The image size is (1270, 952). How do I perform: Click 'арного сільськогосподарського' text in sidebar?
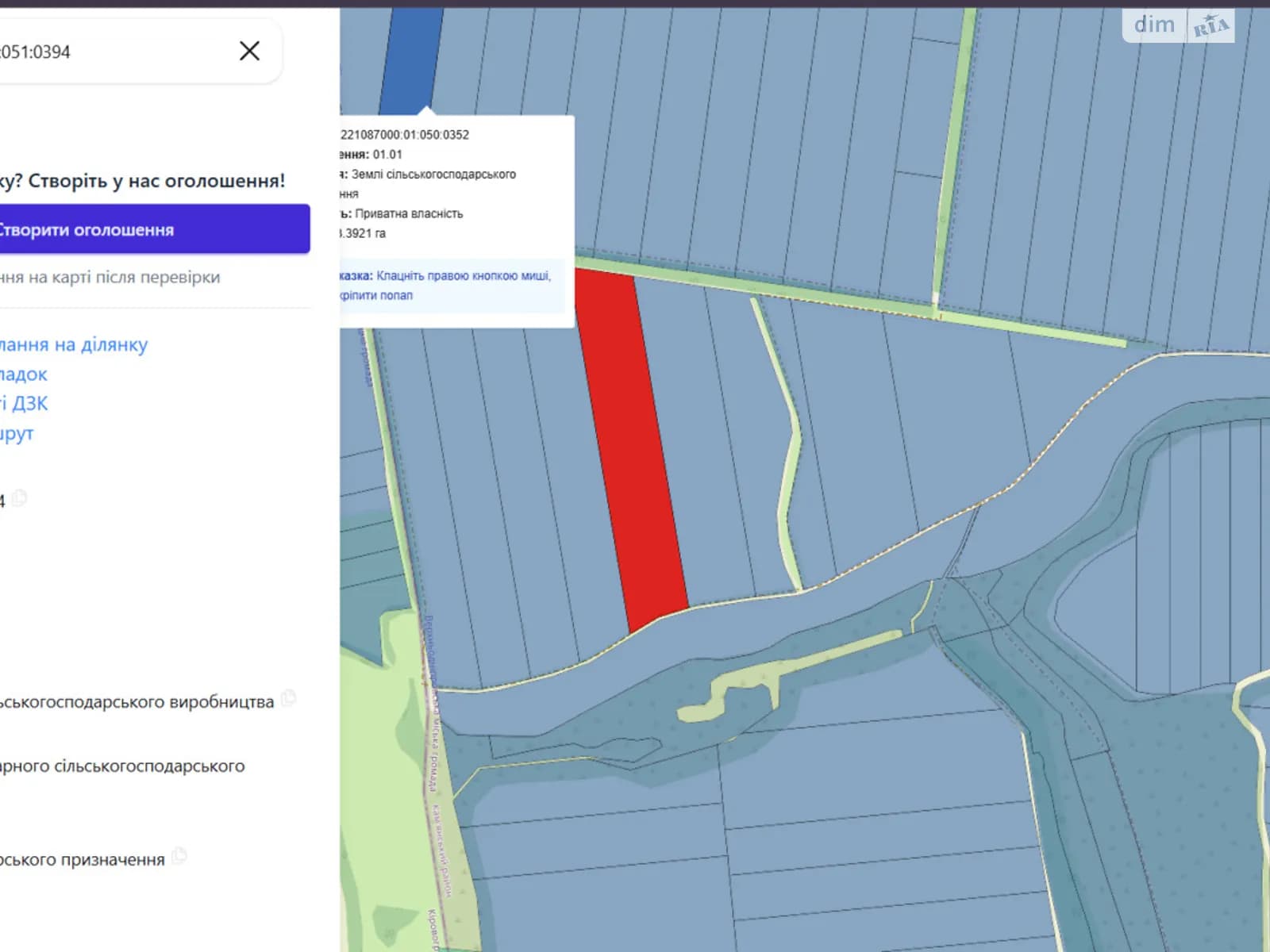122,766
